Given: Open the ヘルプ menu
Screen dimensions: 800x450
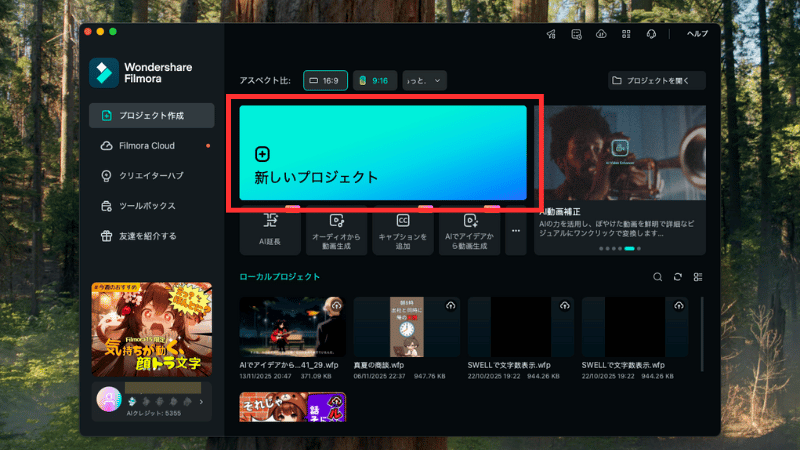Looking at the screenshot, I should 697,34.
